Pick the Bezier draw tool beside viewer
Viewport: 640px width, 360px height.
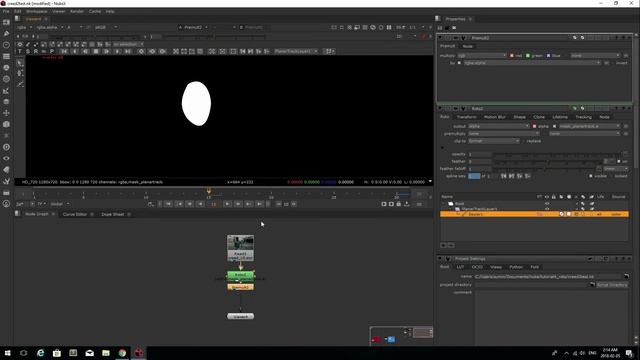[20, 84]
